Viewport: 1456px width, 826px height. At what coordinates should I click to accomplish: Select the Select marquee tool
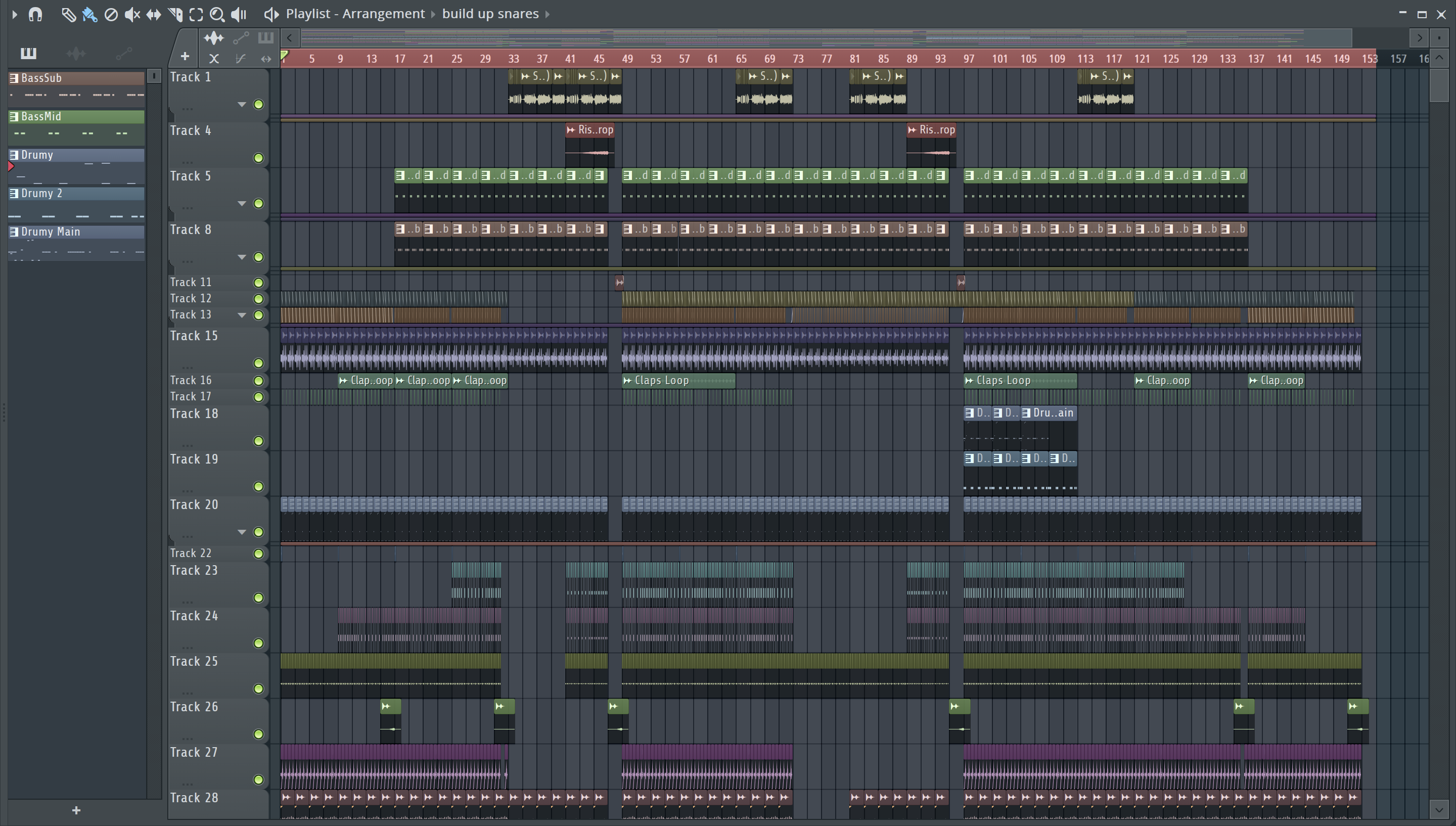[196, 14]
